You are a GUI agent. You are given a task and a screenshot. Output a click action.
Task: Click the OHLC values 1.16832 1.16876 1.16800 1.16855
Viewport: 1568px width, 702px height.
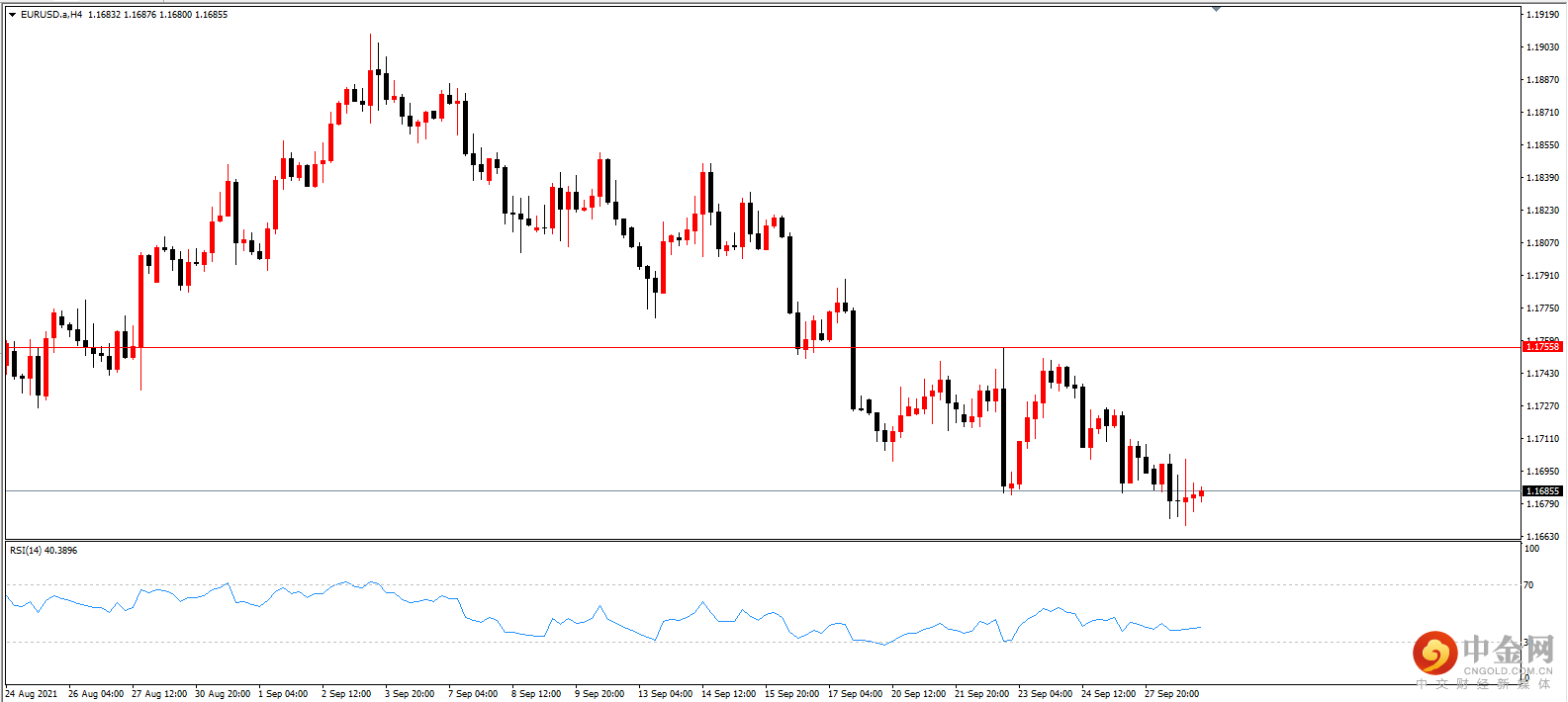[157, 15]
